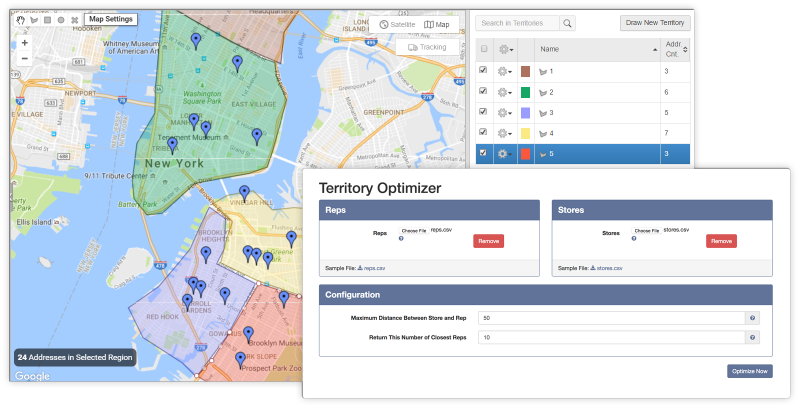Select the hand pan tool on map

point(20,20)
